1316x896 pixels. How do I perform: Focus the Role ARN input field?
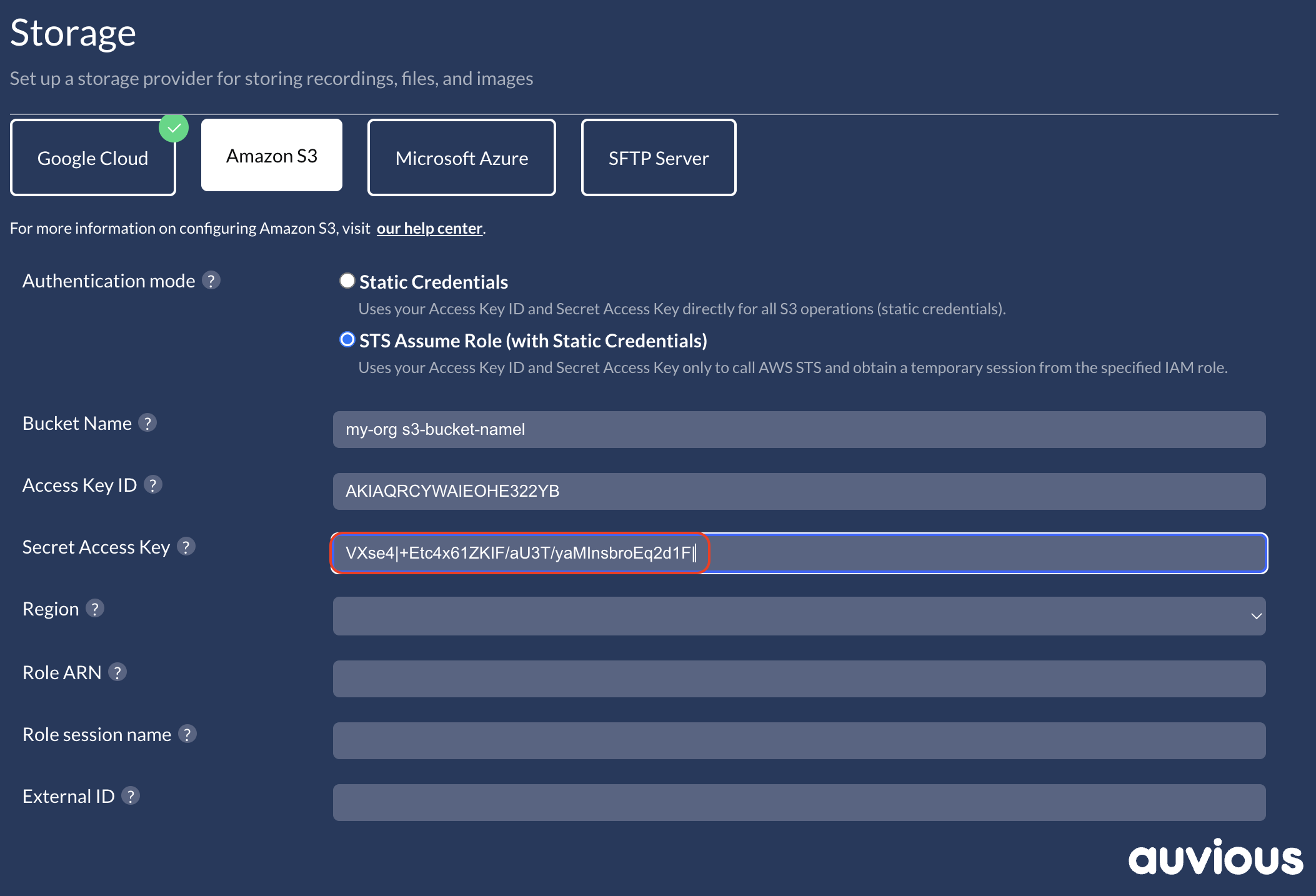[x=799, y=679]
